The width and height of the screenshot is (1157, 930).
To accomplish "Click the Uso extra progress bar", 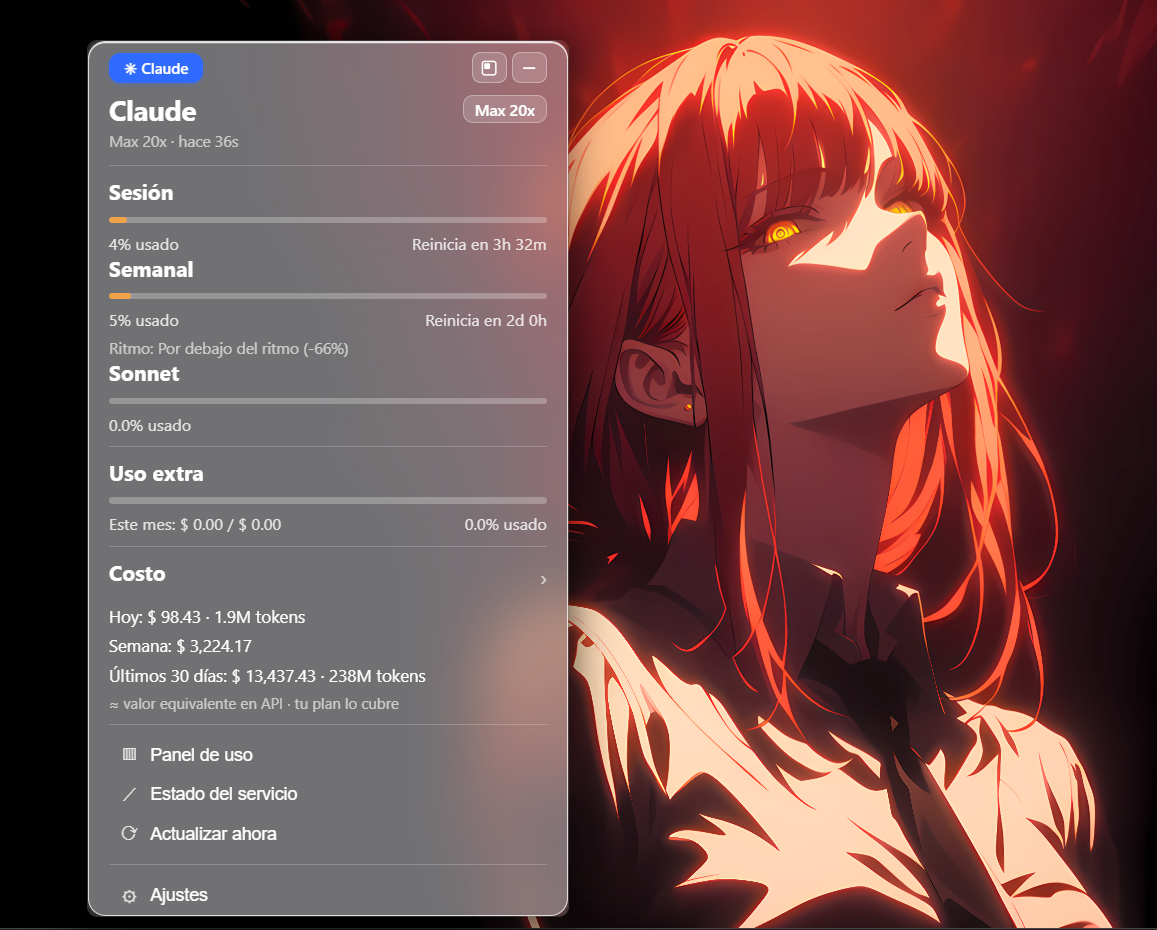I will (328, 500).
